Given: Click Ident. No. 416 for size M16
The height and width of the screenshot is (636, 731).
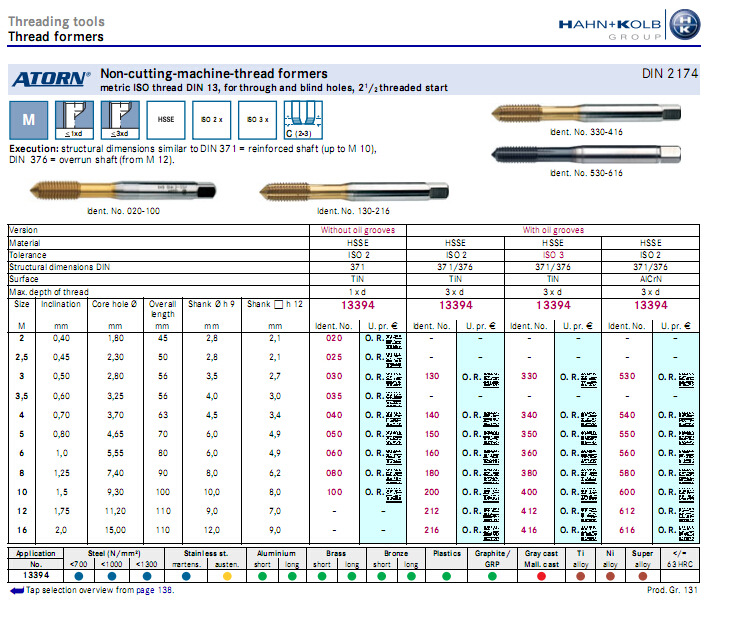Looking at the screenshot, I should click(x=529, y=530).
